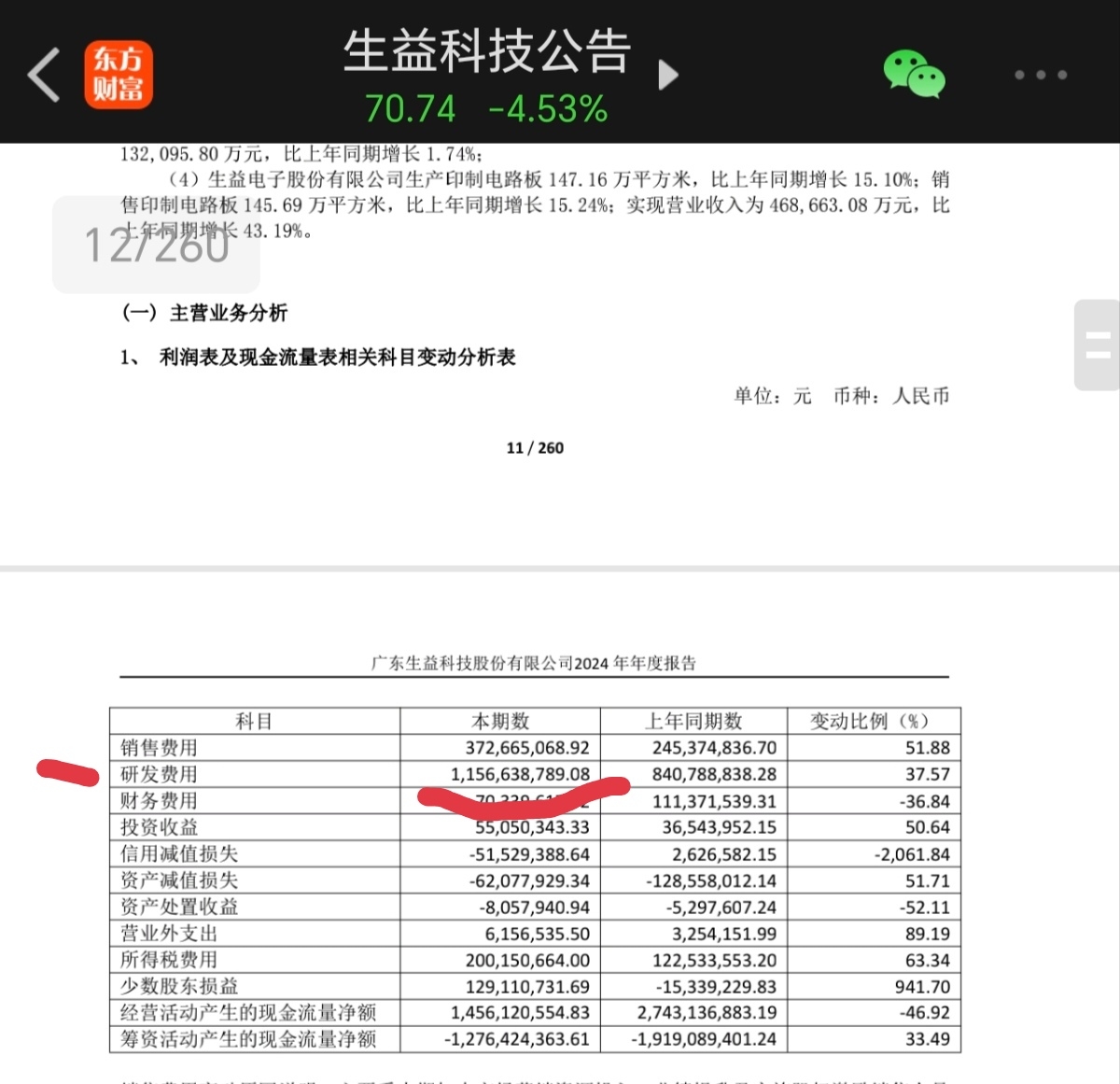This screenshot has width=1120, height=1084.
Task: Tap percentage 63.34
Action: [928, 960]
